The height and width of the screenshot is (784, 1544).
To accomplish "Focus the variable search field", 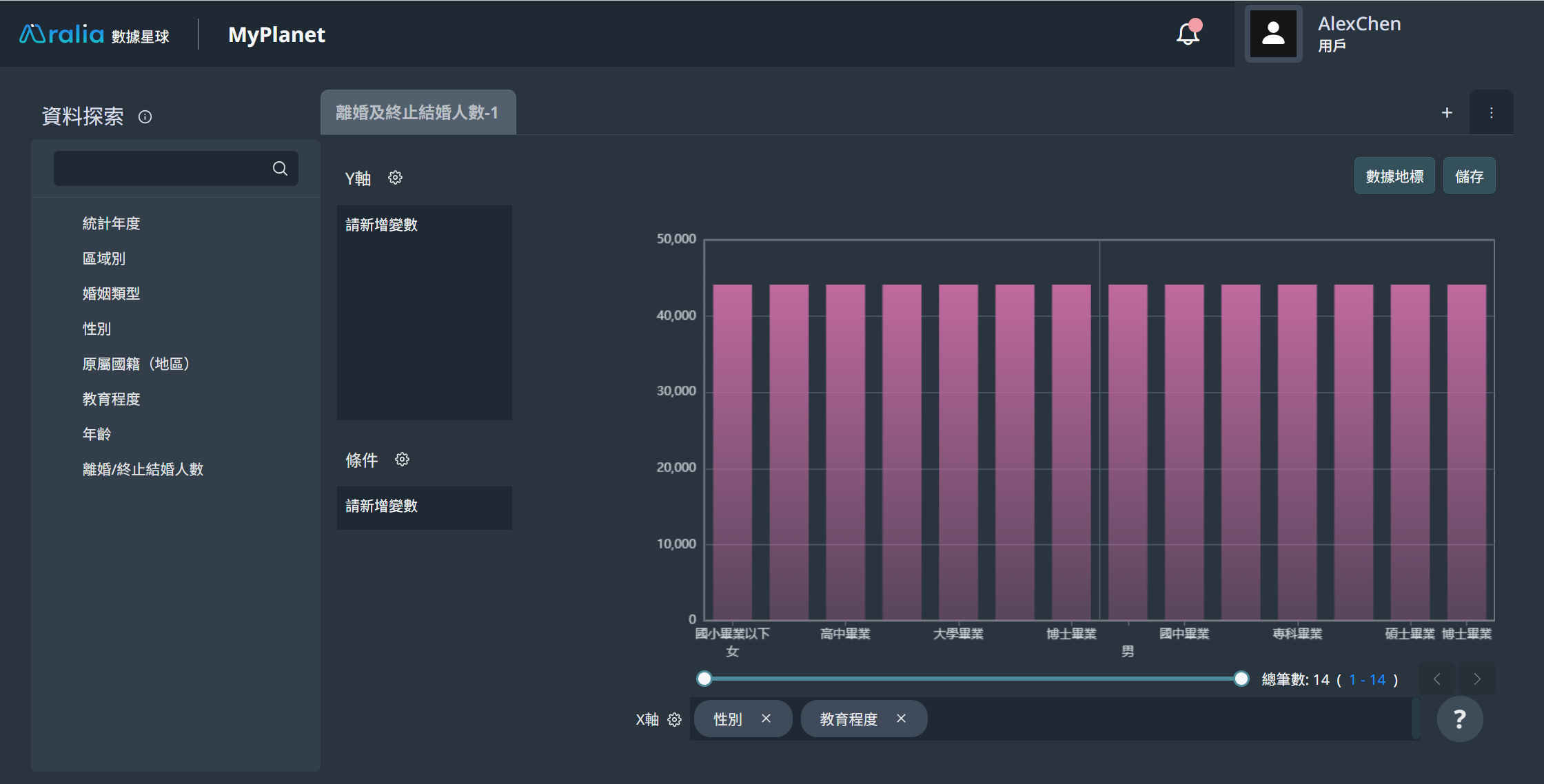I will tap(176, 169).
